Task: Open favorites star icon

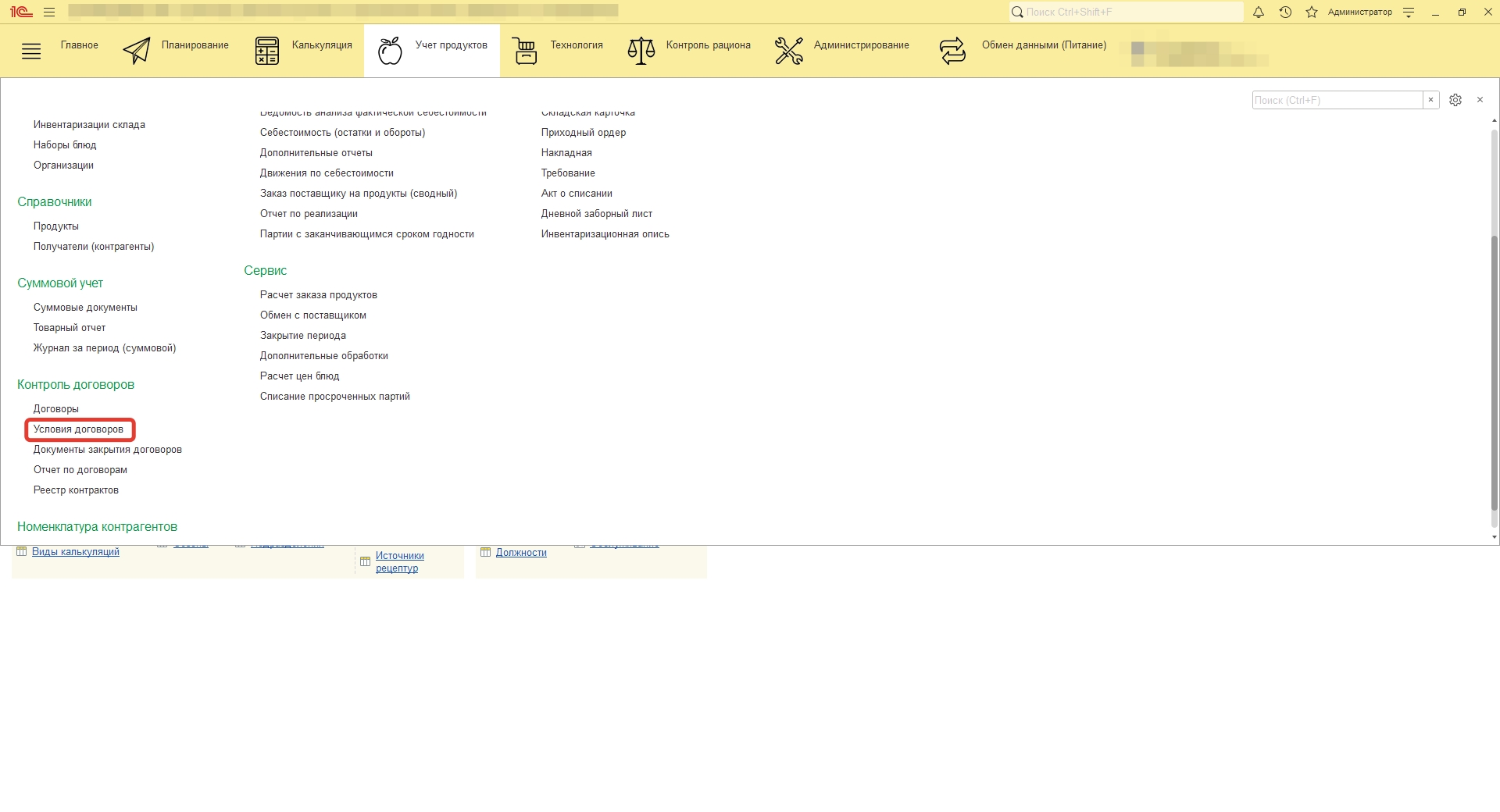Action: (x=1312, y=12)
